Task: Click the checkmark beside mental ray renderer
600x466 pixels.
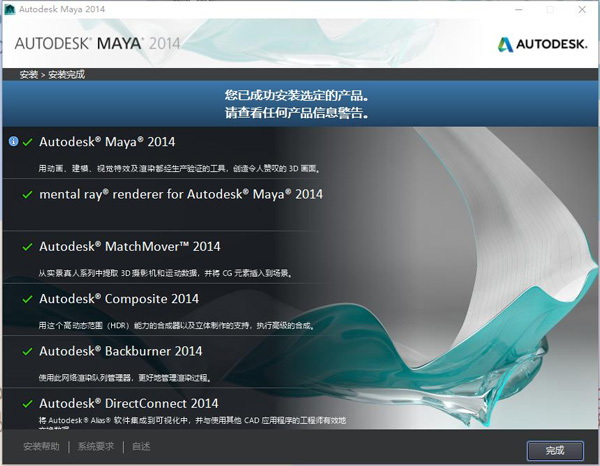Action: point(28,195)
